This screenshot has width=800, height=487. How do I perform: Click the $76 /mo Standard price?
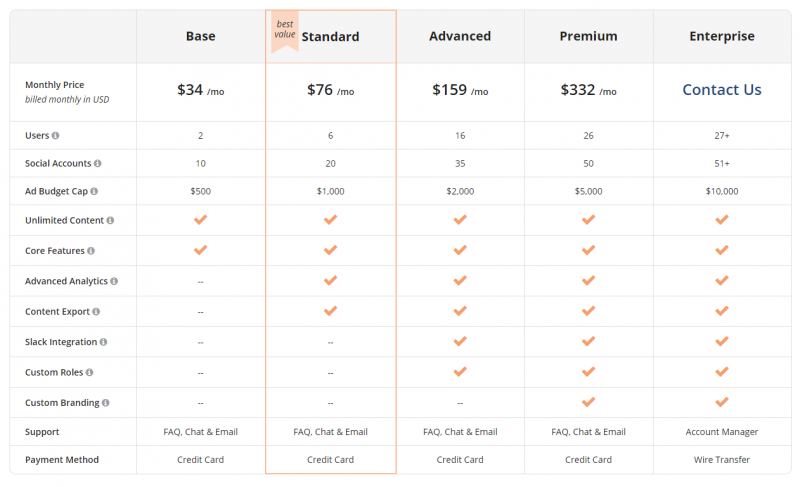tap(330, 90)
